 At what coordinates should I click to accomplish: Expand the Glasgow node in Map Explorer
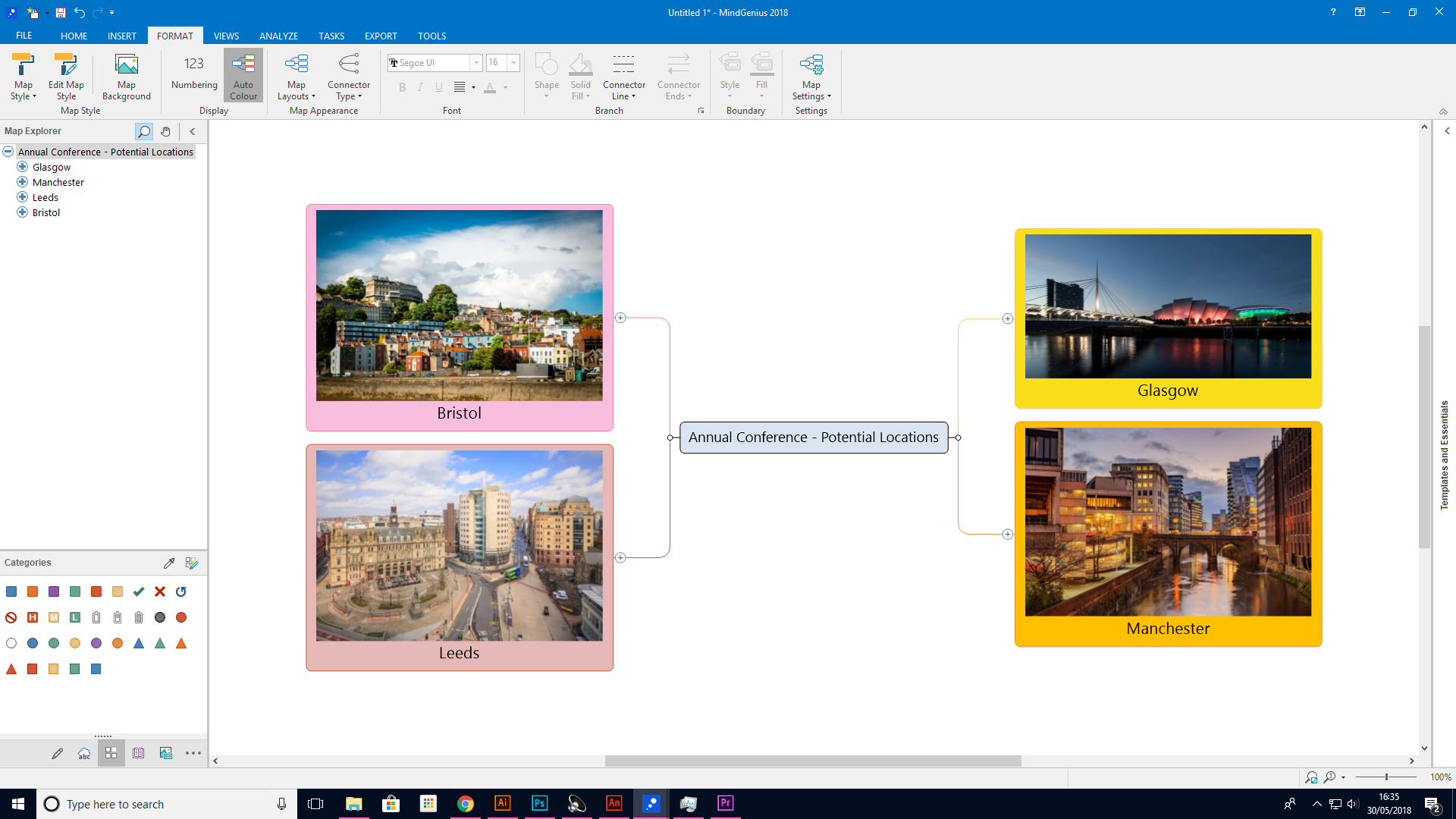[23, 167]
